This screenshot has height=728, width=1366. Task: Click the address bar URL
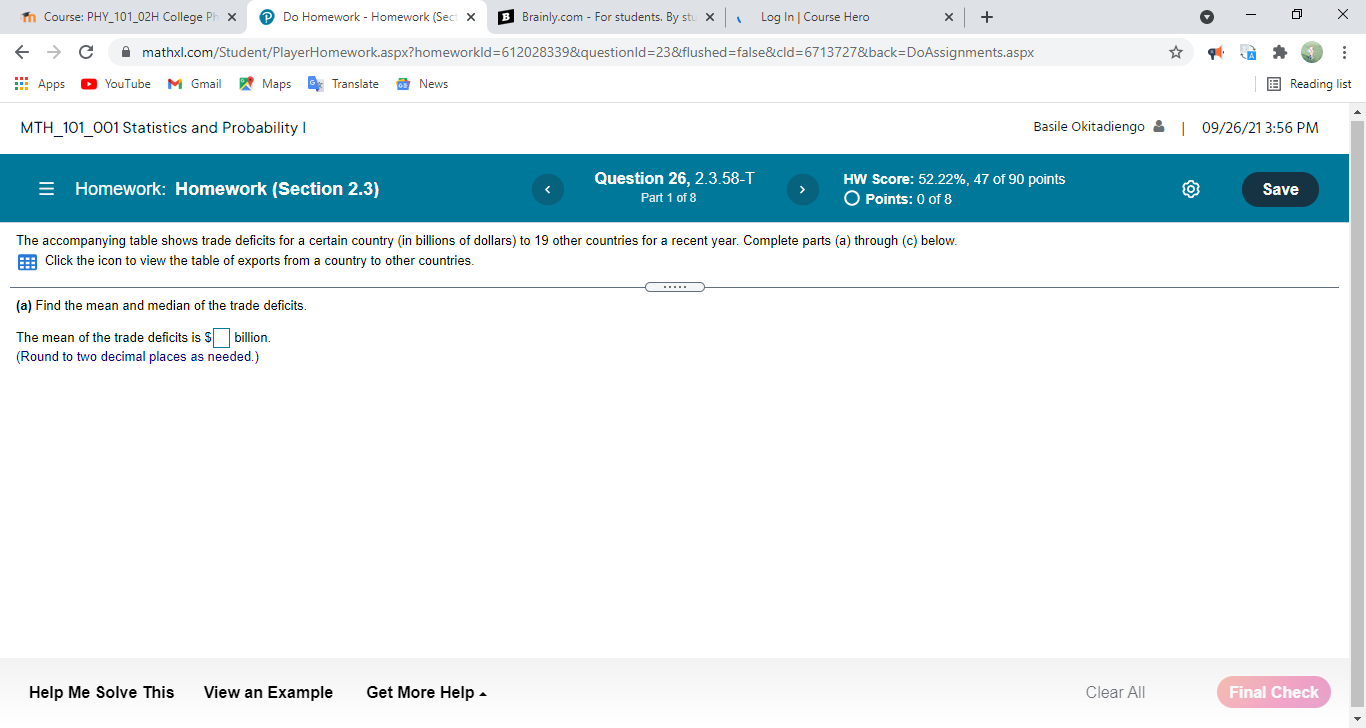588,52
